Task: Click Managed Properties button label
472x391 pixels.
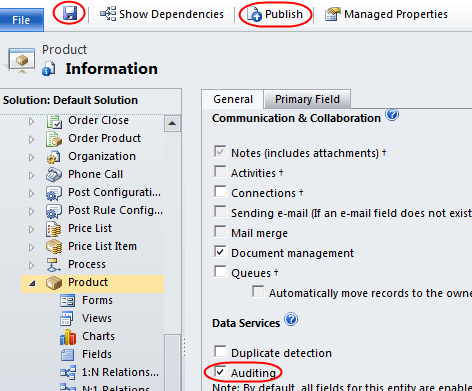Action: [396, 14]
